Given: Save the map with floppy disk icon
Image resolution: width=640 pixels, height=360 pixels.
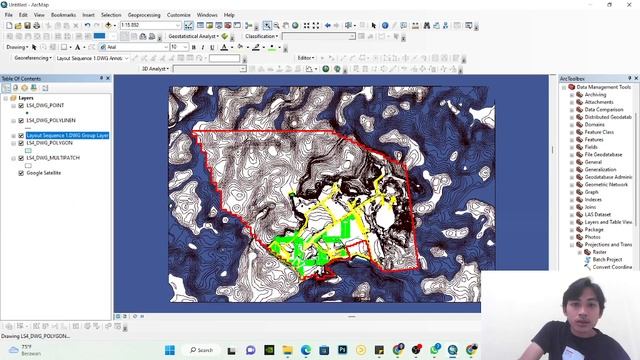Looking at the screenshot, I should 27,26.
